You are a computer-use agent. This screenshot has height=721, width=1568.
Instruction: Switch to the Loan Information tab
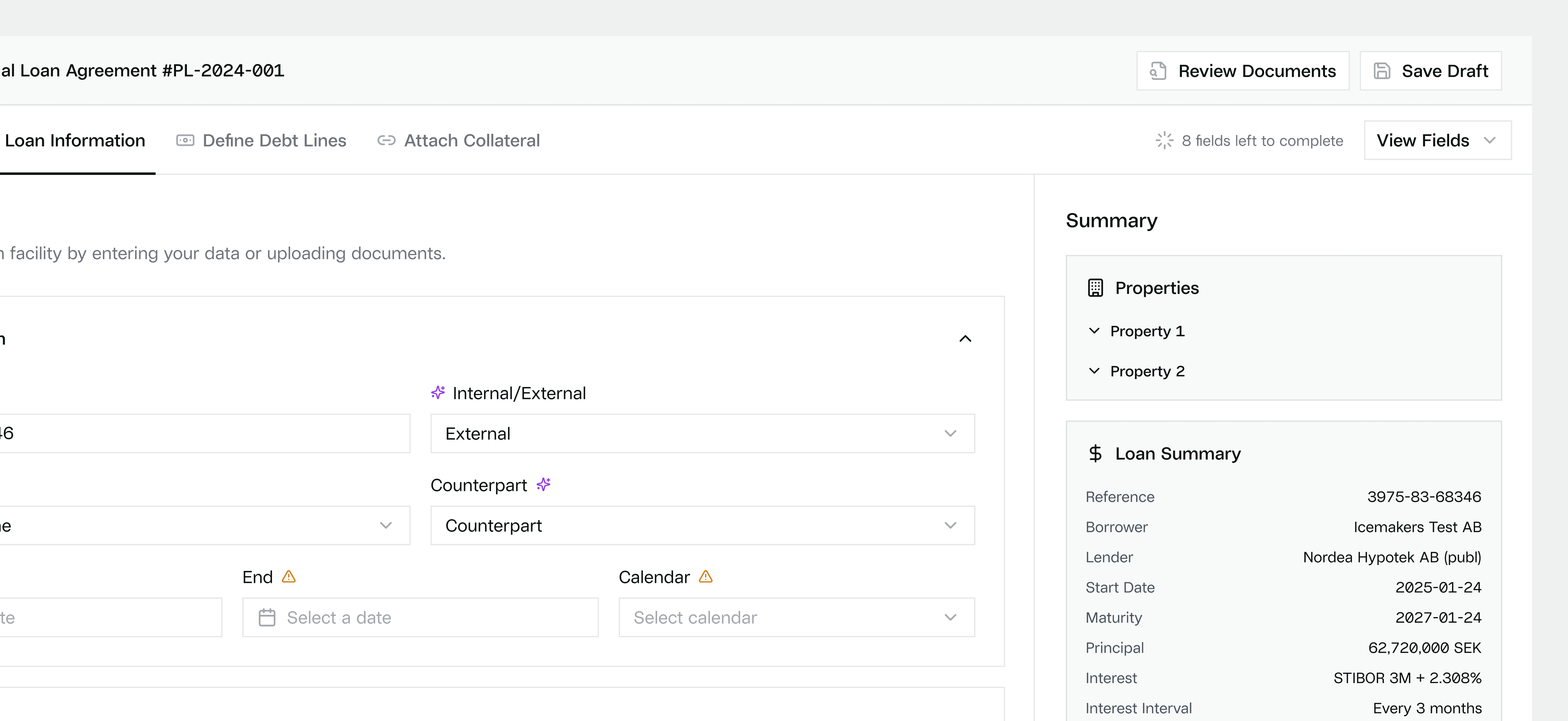pos(74,141)
